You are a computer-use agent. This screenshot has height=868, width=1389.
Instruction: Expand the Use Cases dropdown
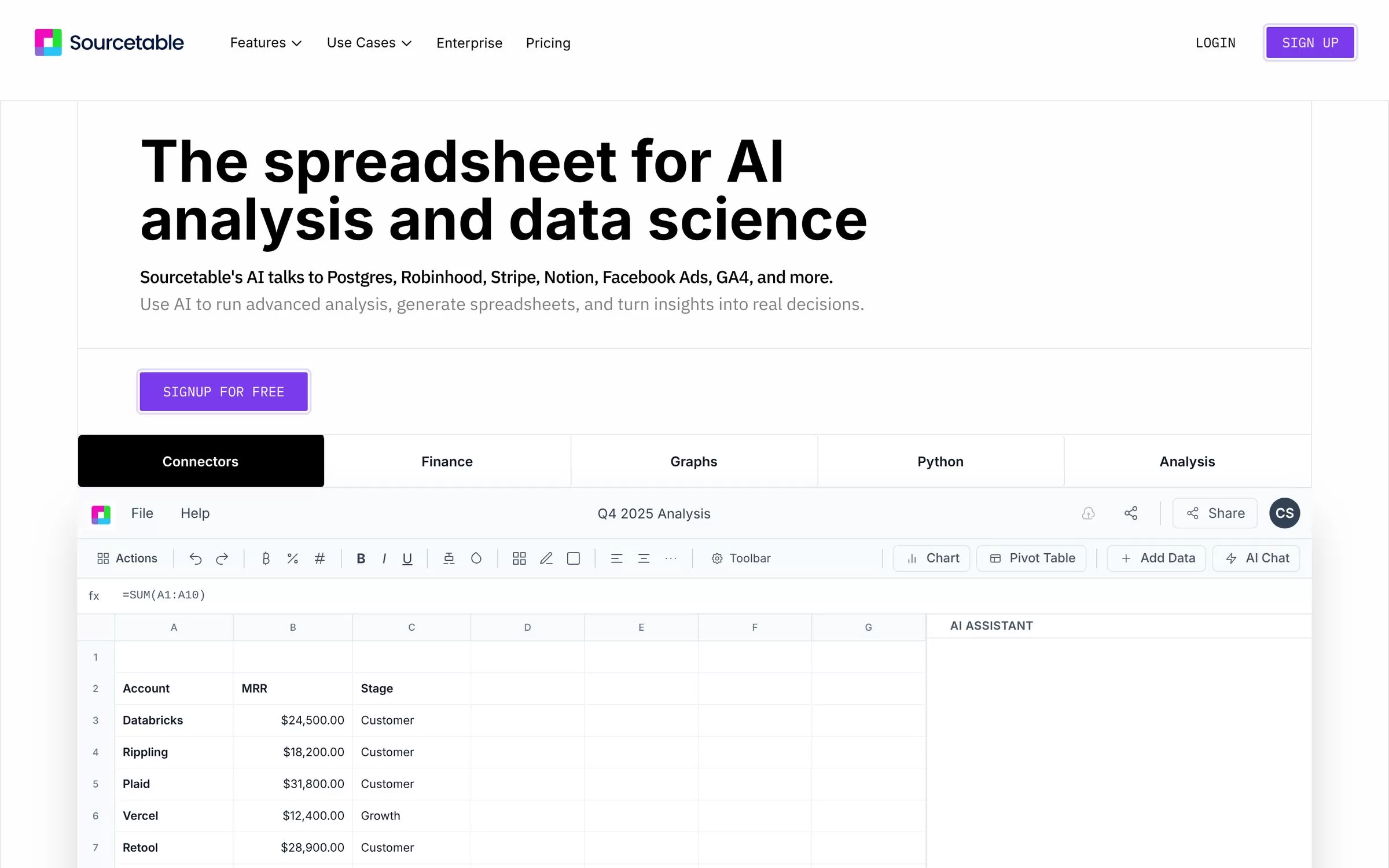coord(369,43)
